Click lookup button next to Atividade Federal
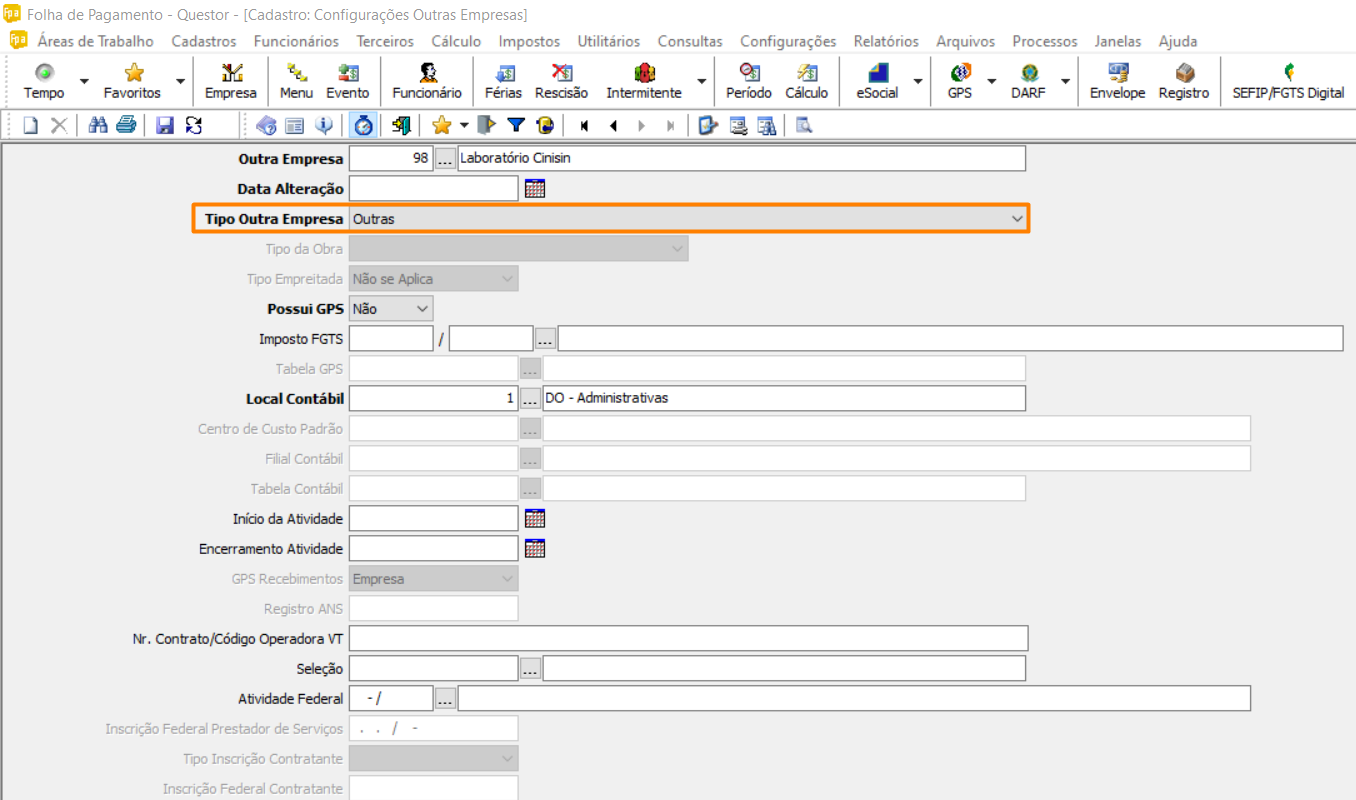 [x=445, y=699]
